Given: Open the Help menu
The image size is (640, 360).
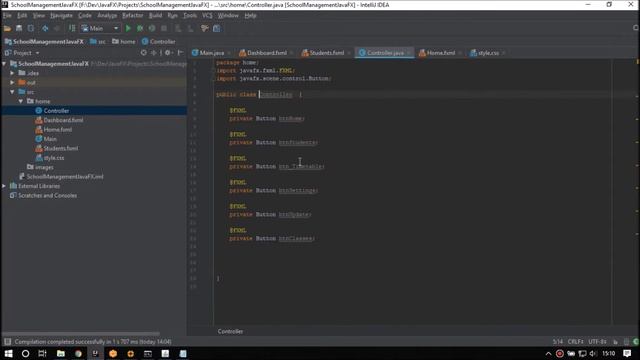Looking at the screenshot, I should tap(250, 16).
